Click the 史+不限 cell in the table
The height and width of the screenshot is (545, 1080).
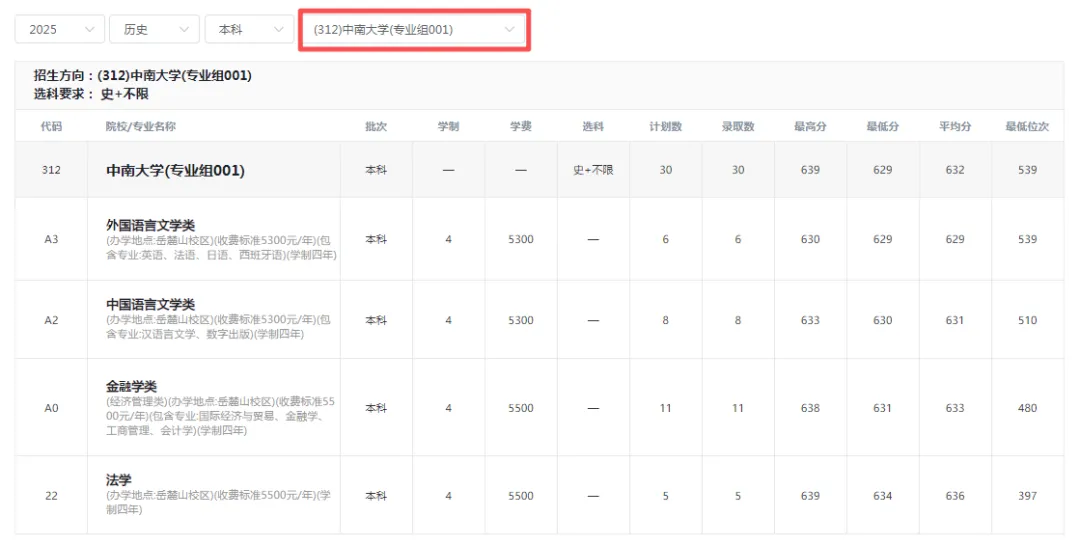(x=593, y=169)
